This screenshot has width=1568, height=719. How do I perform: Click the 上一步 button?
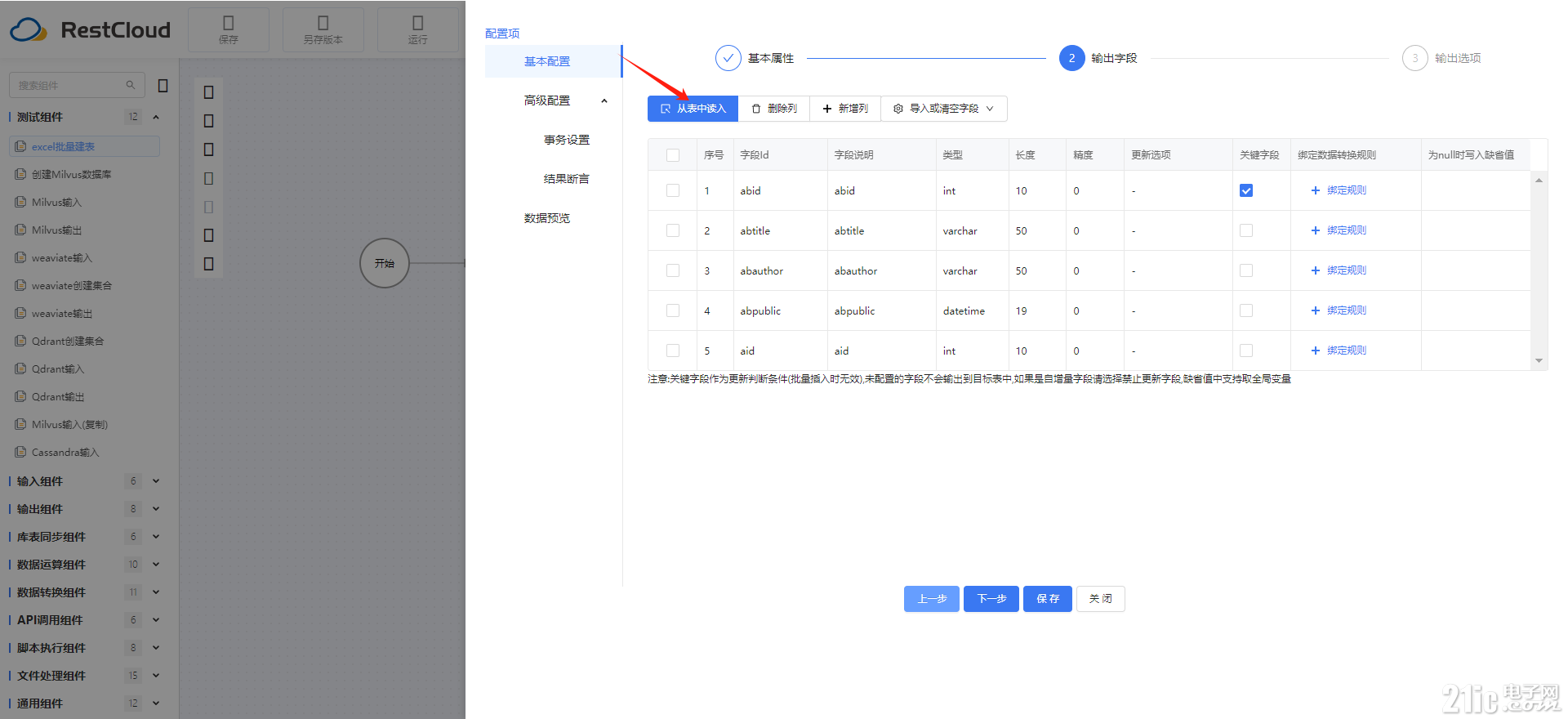click(932, 599)
